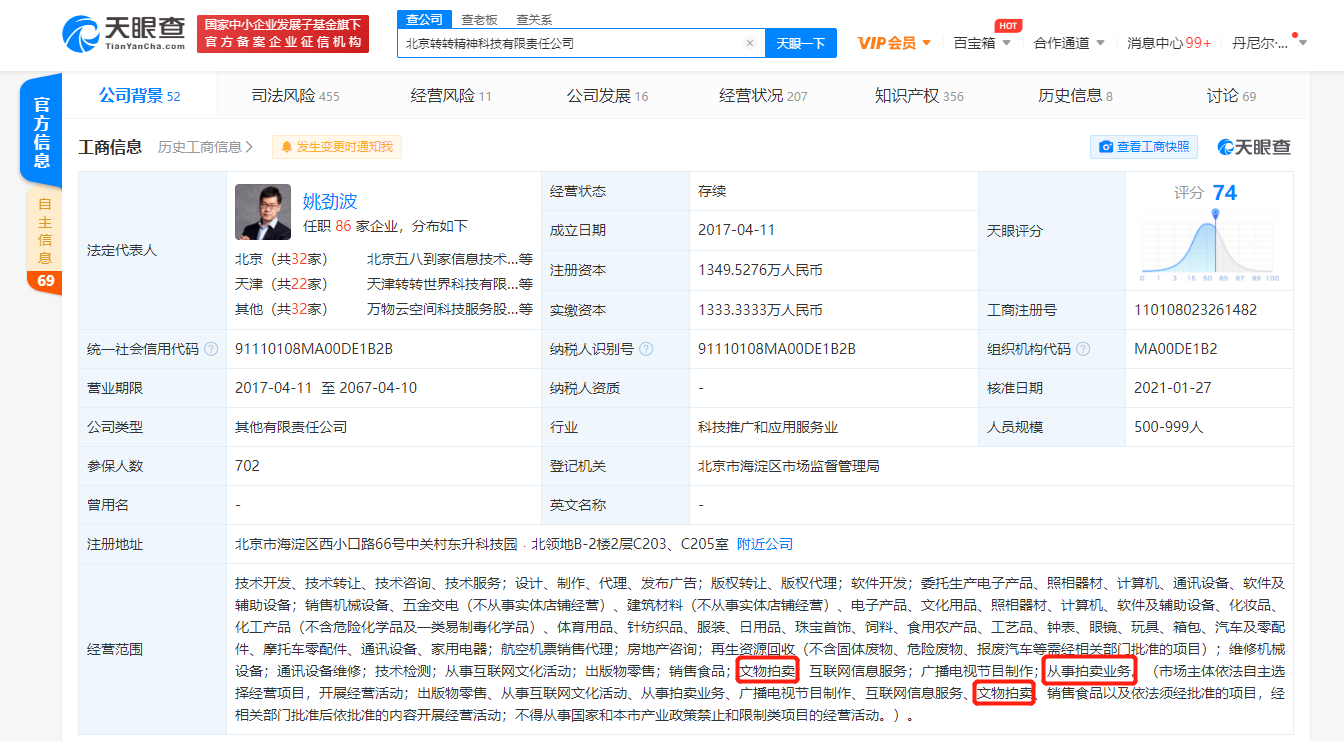This screenshot has width=1344, height=741.
Task: Open the 附近公司 link
Action: (x=764, y=544)
